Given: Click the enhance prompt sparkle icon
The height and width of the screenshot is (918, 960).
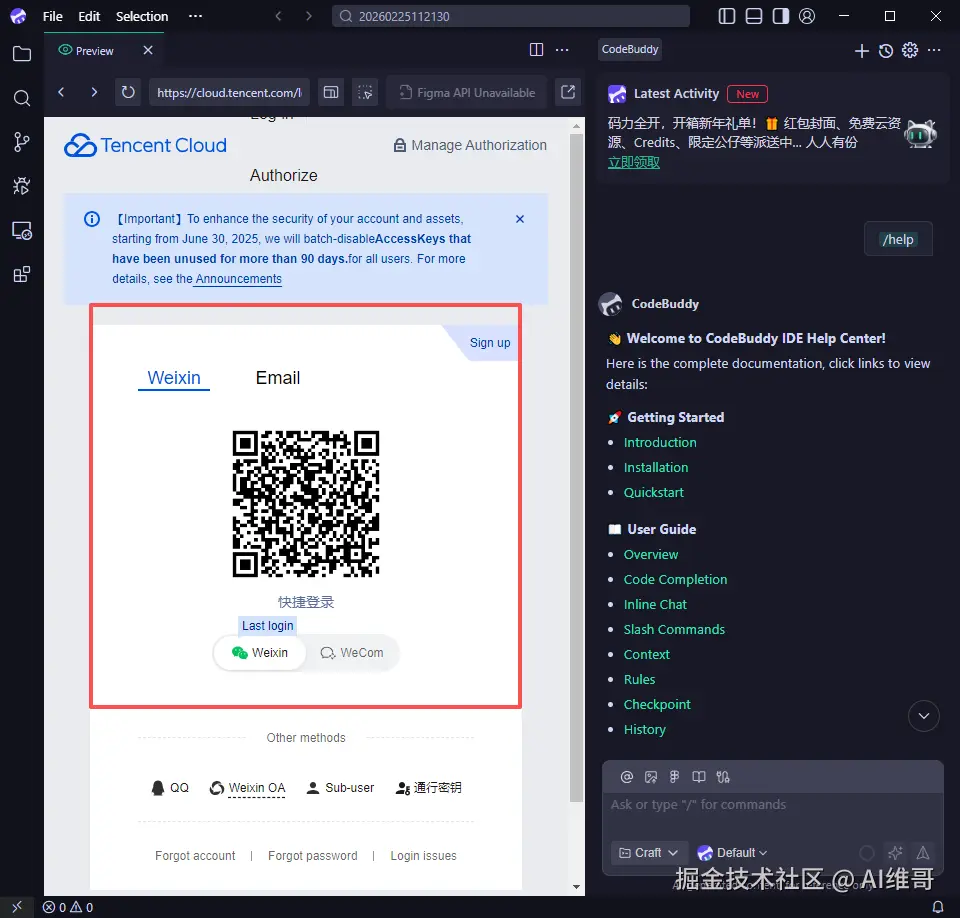Looking at the screenshot, I should 895,852.
